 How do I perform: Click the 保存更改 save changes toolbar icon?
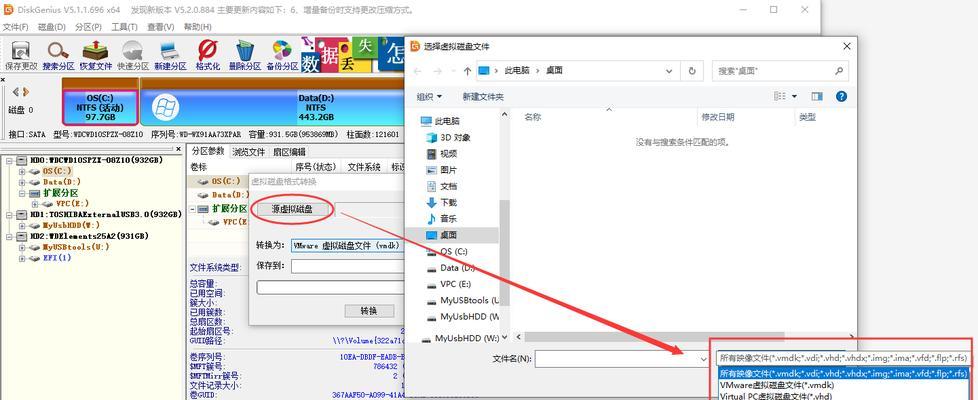pyautogui.click(x=21, y=56)
